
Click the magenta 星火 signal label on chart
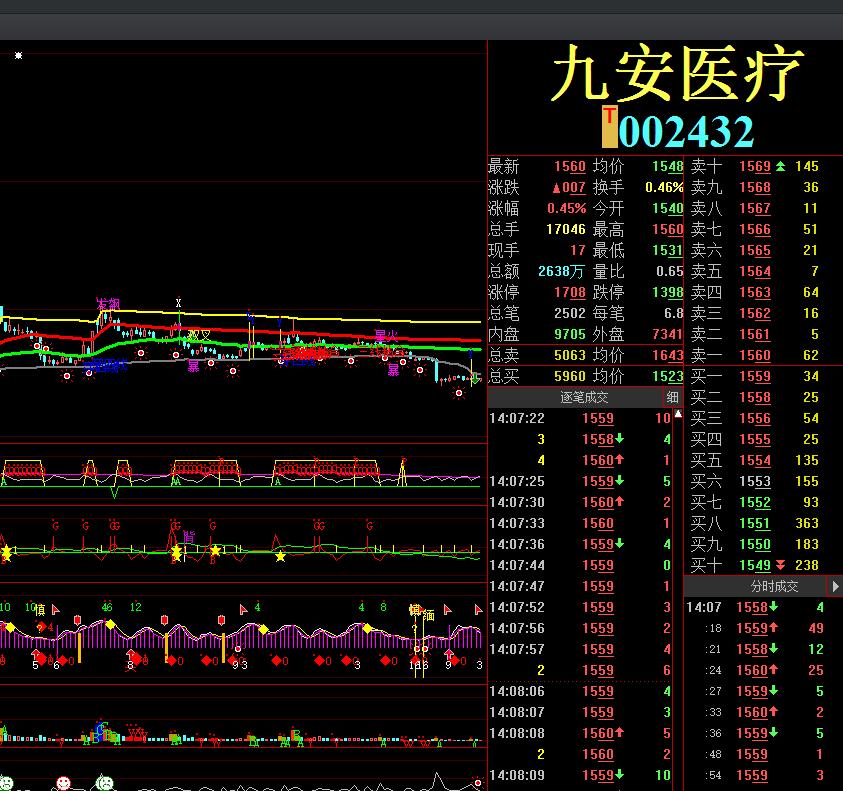tap(386, 336)
